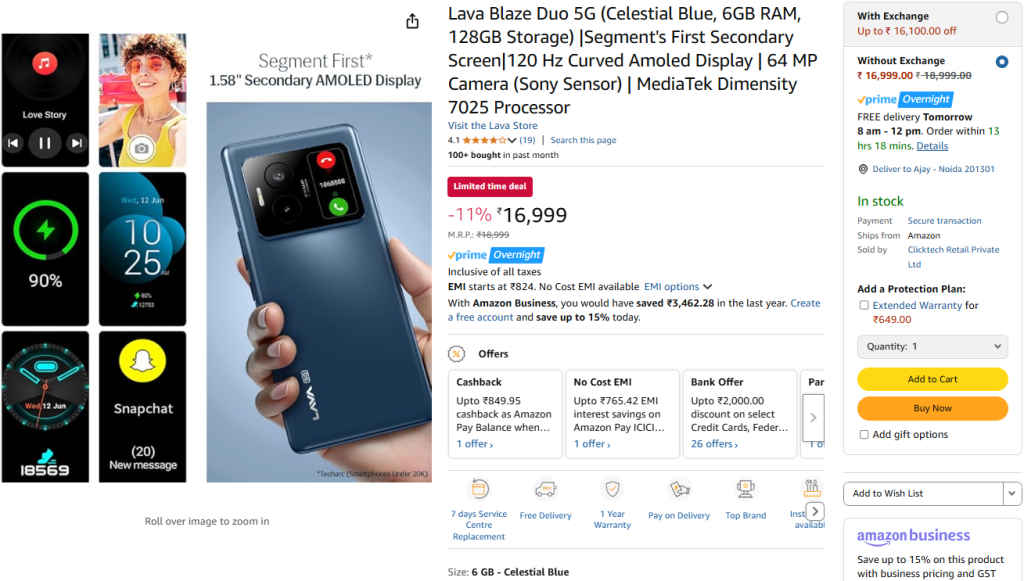Select the Snapchat notification image thumbnail

[141, 404]
